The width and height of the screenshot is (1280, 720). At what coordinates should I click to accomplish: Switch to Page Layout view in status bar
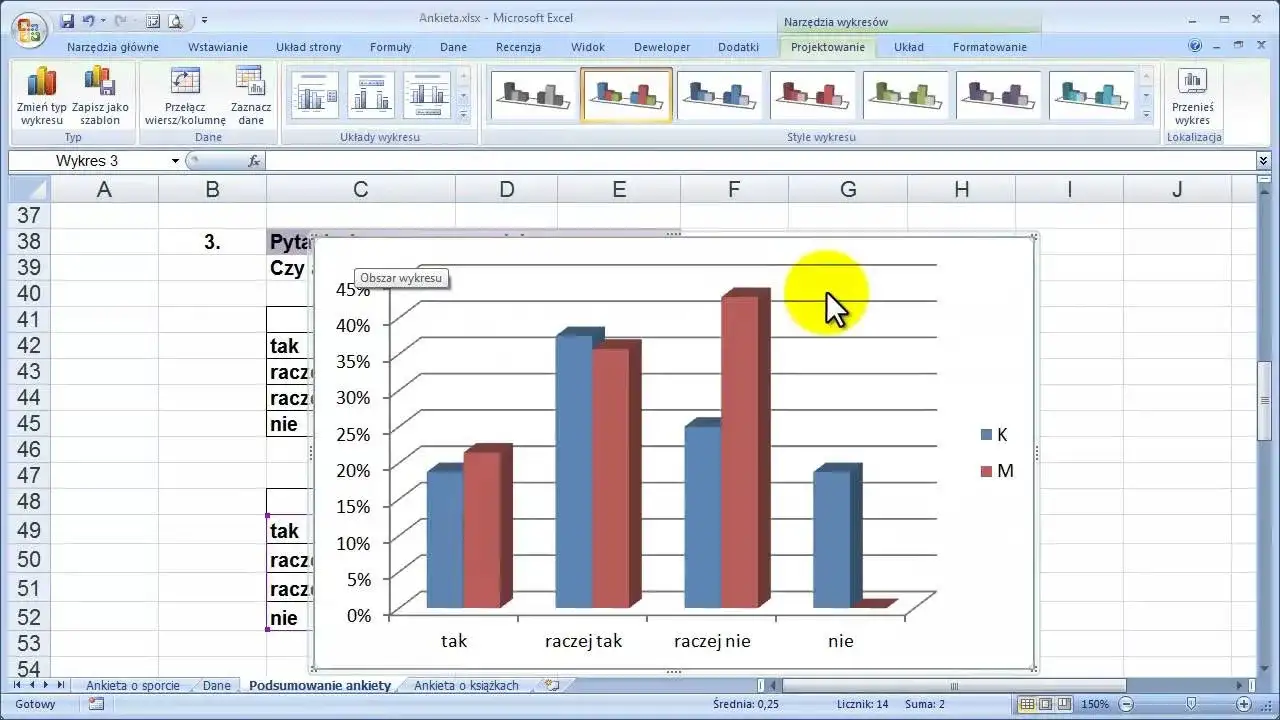(1045, 704)
